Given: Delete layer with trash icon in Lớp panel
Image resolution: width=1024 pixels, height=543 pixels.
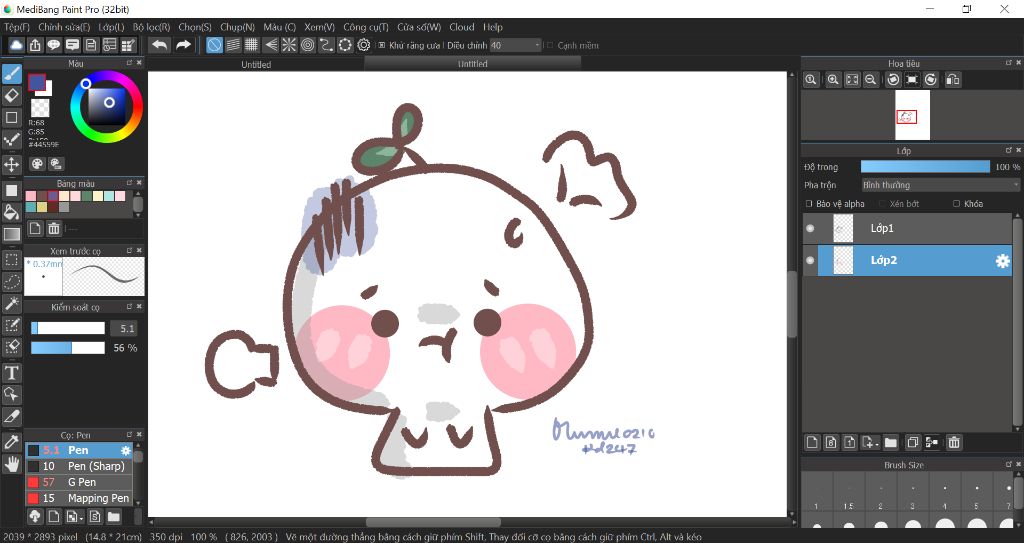Looking at the screenshot, I should pyautogui.click(x=954, y=442).
